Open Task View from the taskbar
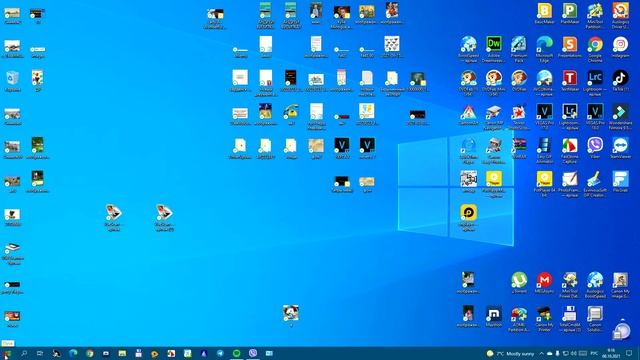 (x=40, y=353)
